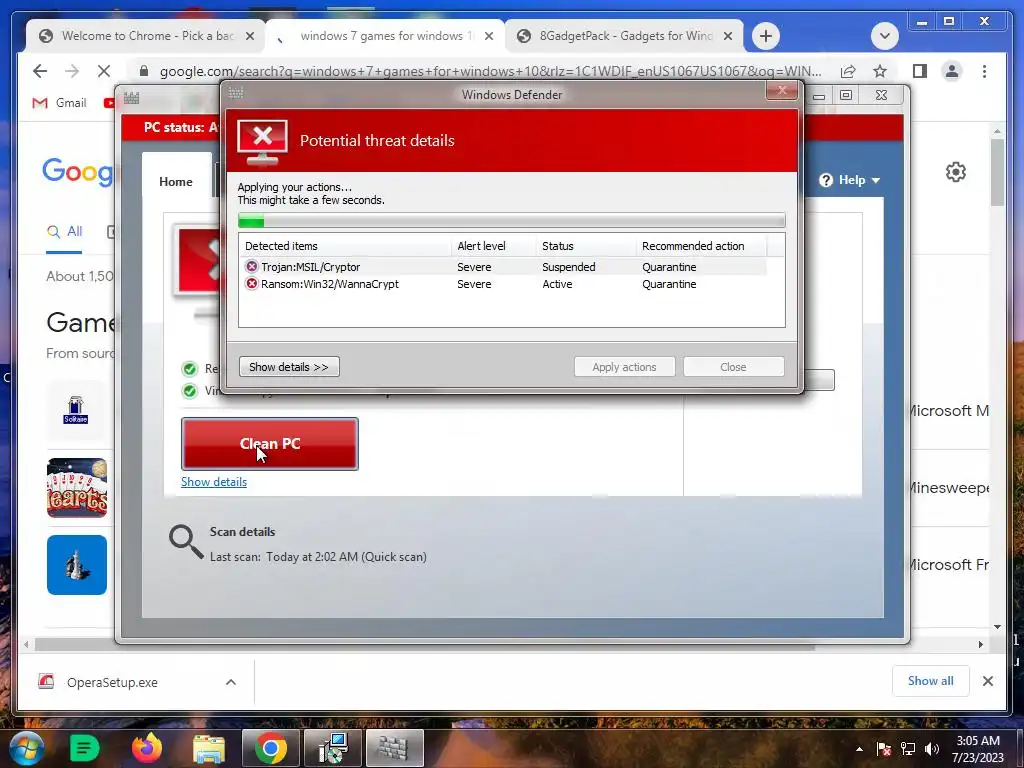
Task: Close the 8GadgetPack tab
Action: pos(728,36)
